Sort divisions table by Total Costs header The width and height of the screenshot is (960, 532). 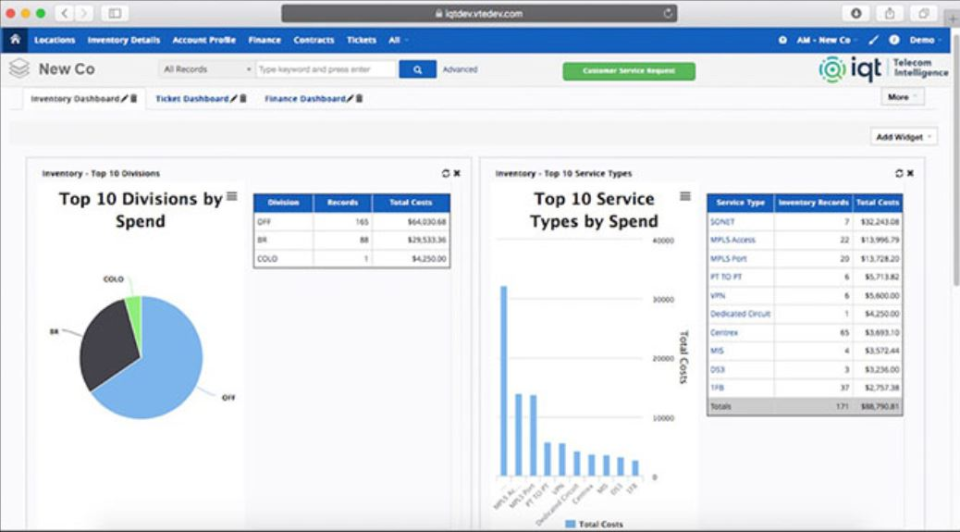411,203
